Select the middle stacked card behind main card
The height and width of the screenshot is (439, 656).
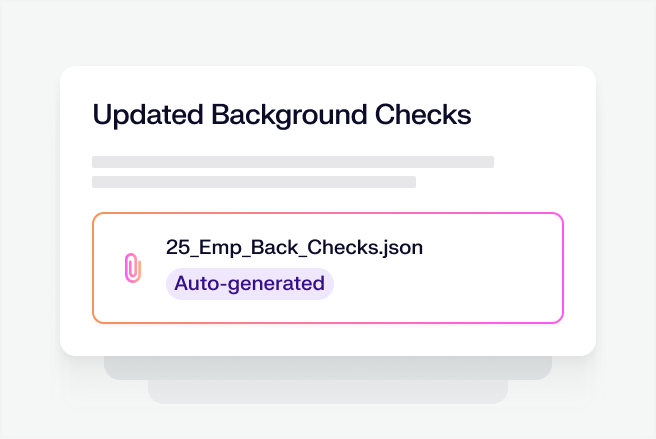(328, 368)
